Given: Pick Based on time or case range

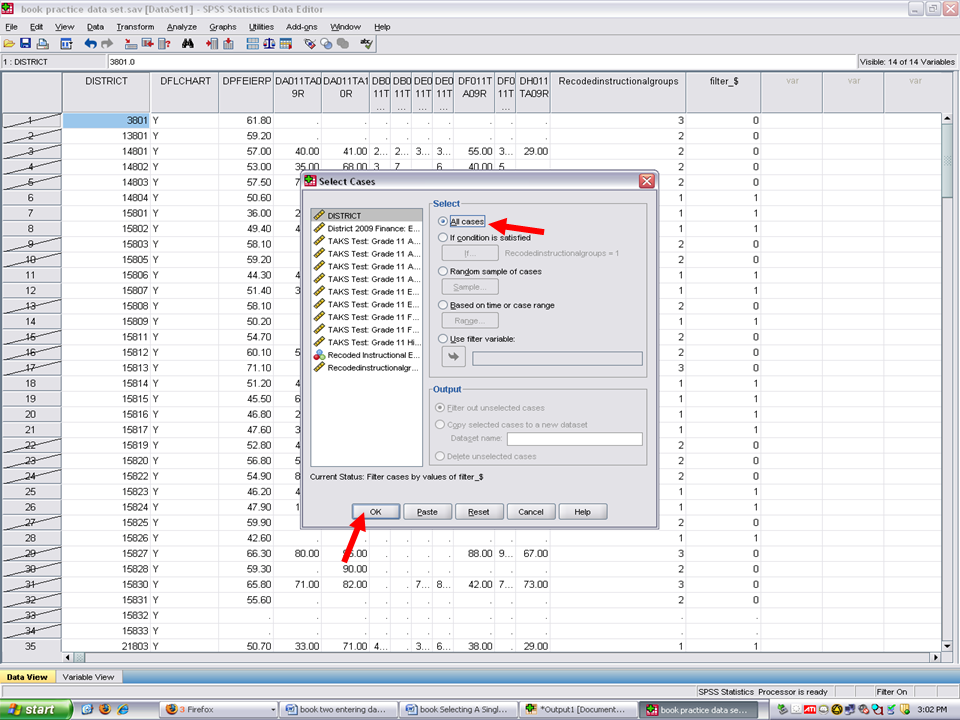Looking at the screenshot, I should [x=443, y=305].
